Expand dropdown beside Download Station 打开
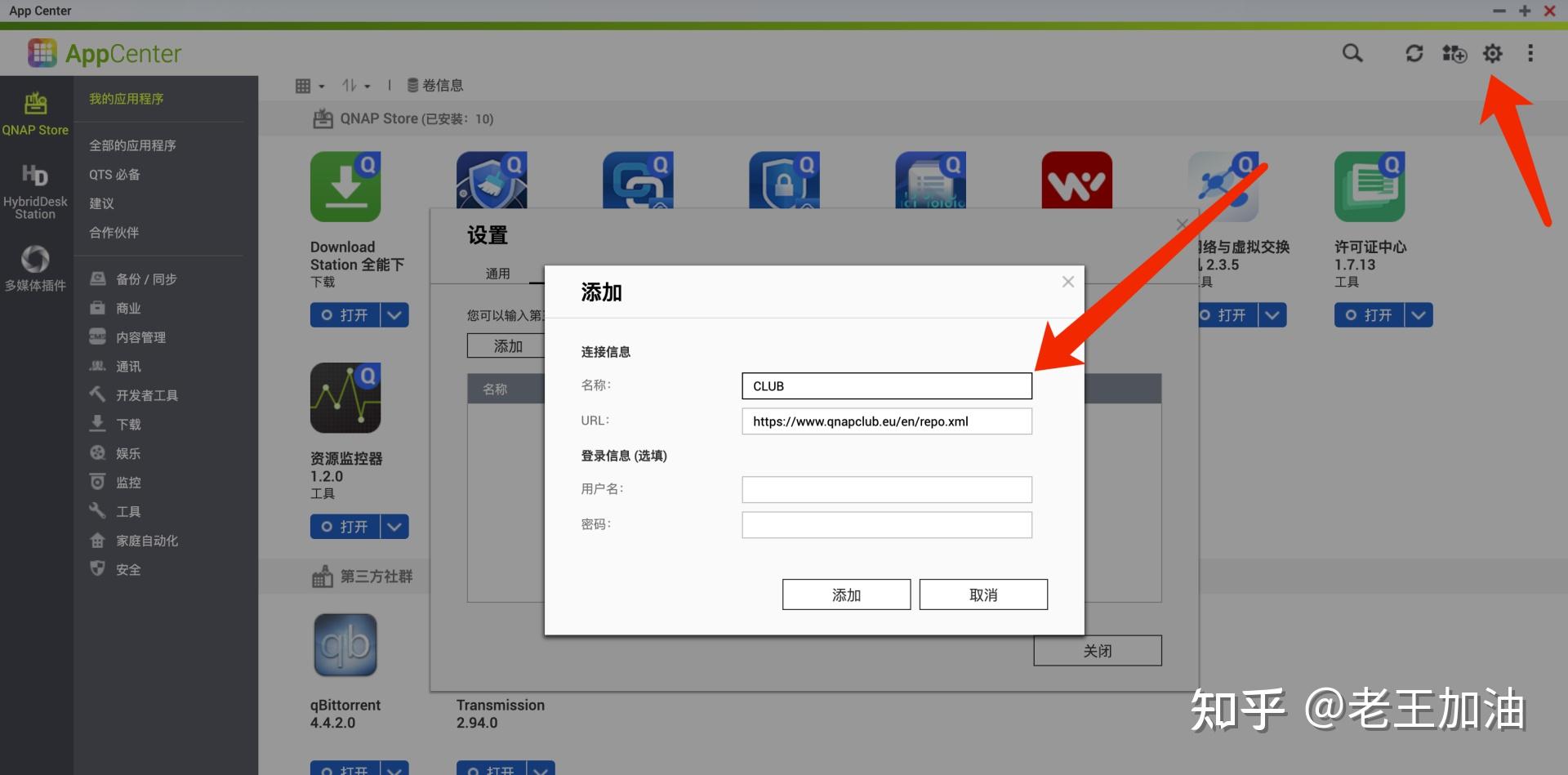This screenshot has height=775, width=1568. tap(394, 315)
